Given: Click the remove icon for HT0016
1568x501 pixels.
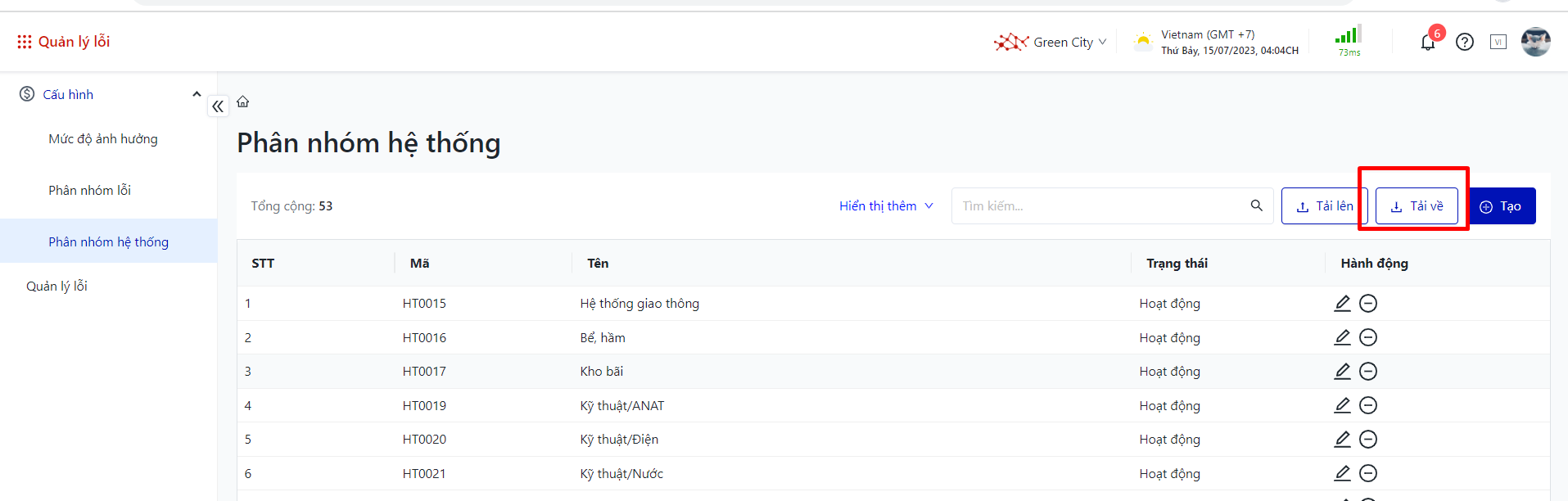Looking at the screenshot, I should 1368,337.
